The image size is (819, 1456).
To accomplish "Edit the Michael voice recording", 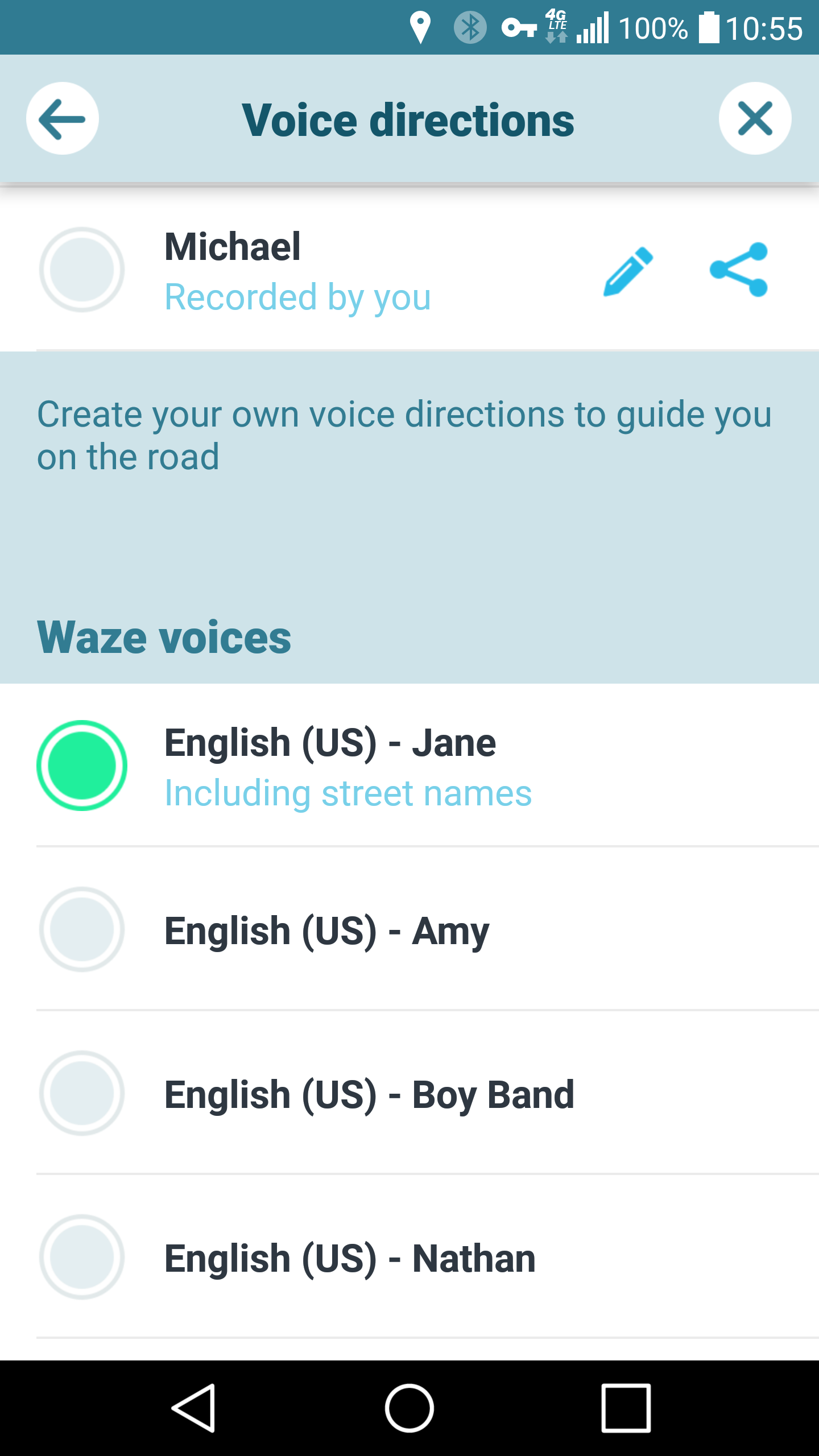I will click(628, 271).
